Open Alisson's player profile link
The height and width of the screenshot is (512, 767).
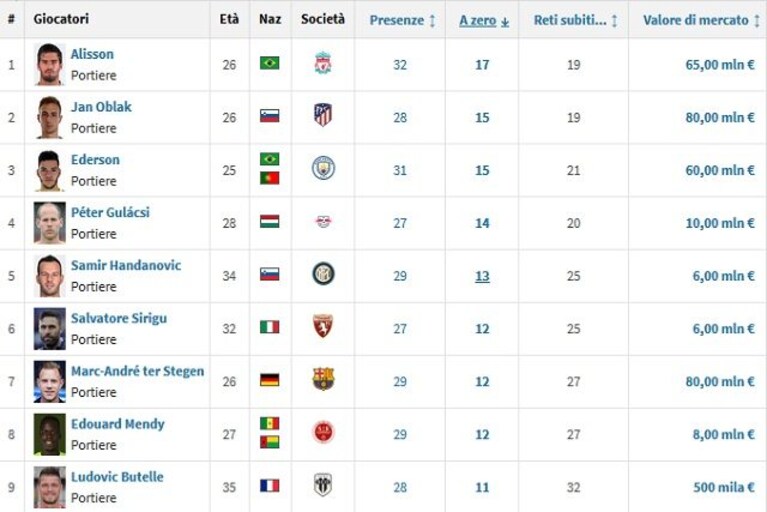click(92, 54)
